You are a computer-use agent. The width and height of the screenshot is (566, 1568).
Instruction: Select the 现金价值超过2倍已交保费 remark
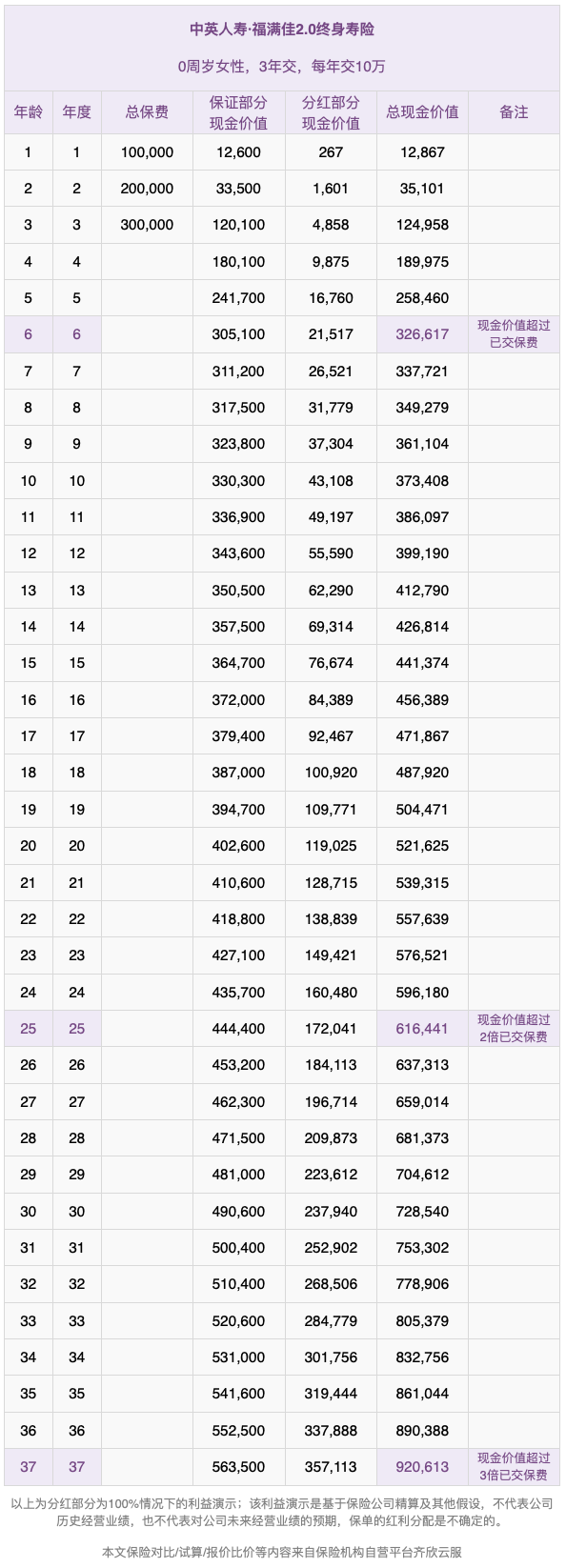pos(514,1029)
